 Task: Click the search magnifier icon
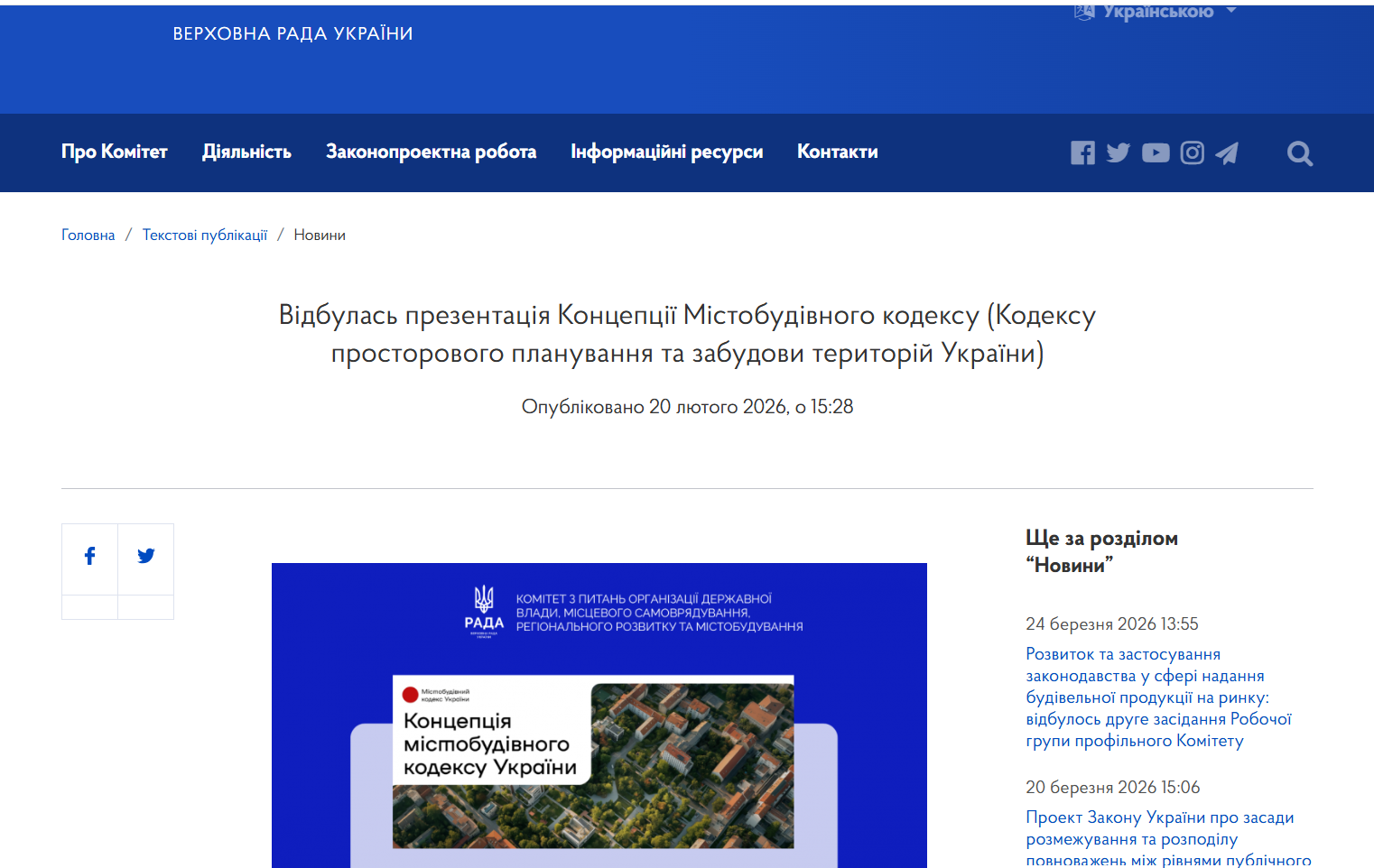[x=1300, y=153]
